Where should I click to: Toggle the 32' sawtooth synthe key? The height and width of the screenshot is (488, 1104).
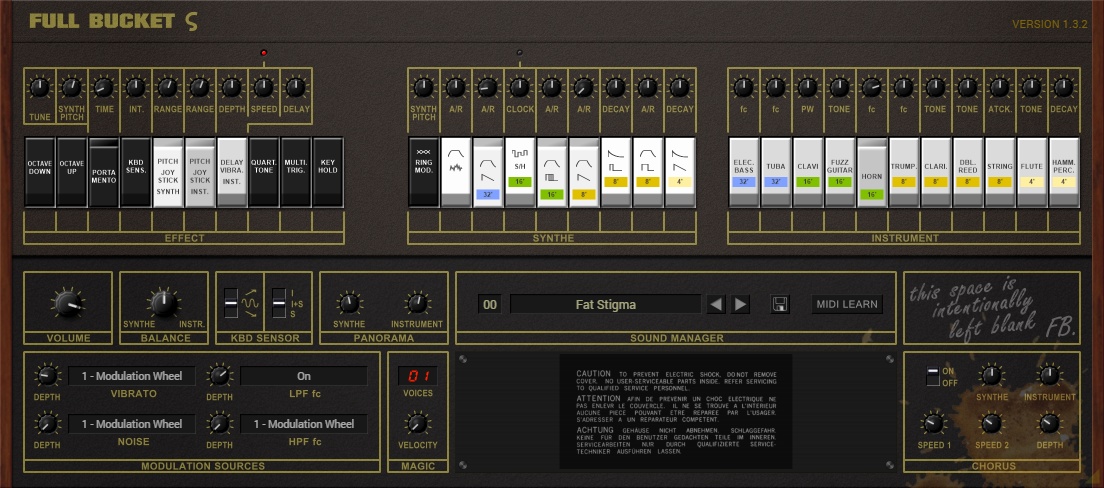click(x=488, y=172)
